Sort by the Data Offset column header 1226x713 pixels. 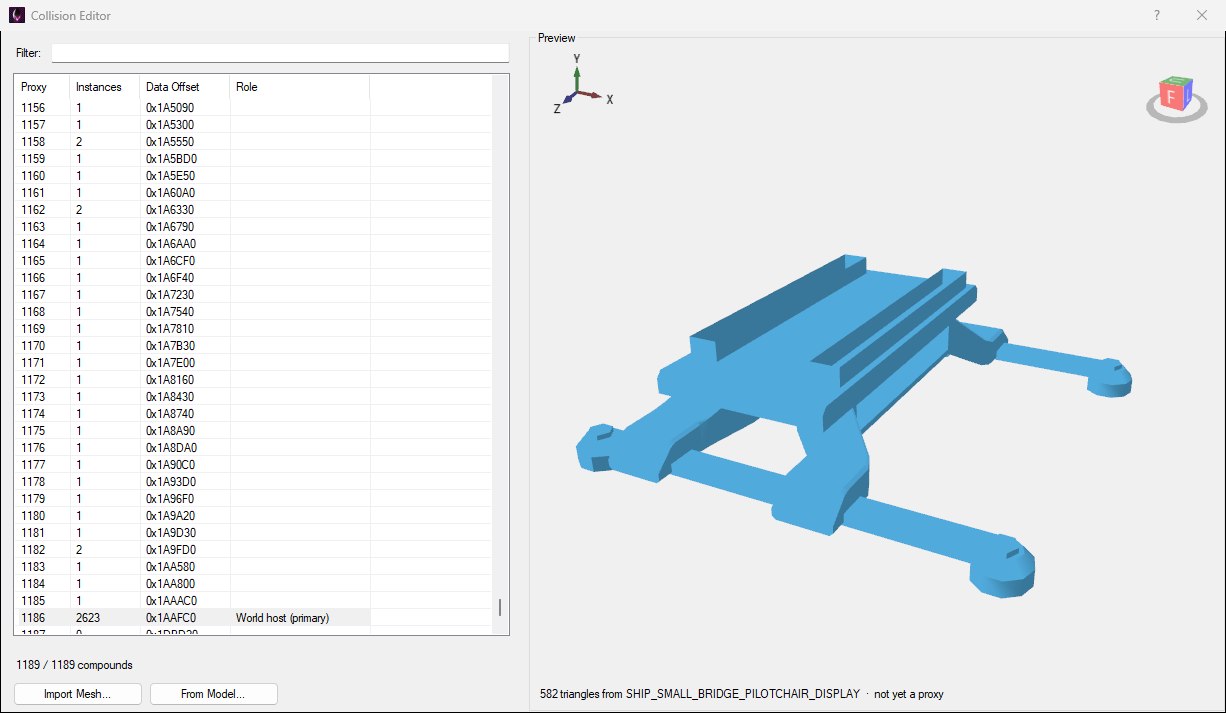tap(184, 87)
